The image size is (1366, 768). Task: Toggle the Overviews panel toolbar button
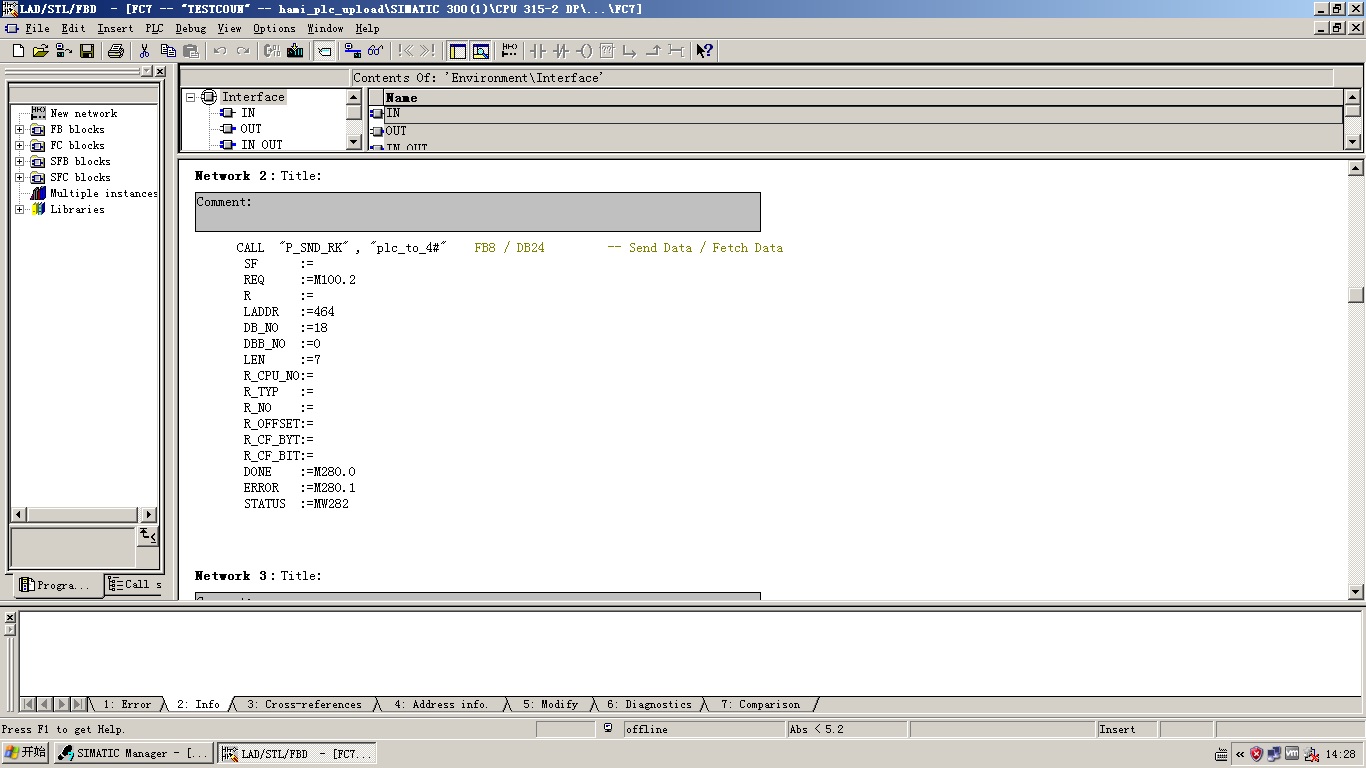point(457,51)
